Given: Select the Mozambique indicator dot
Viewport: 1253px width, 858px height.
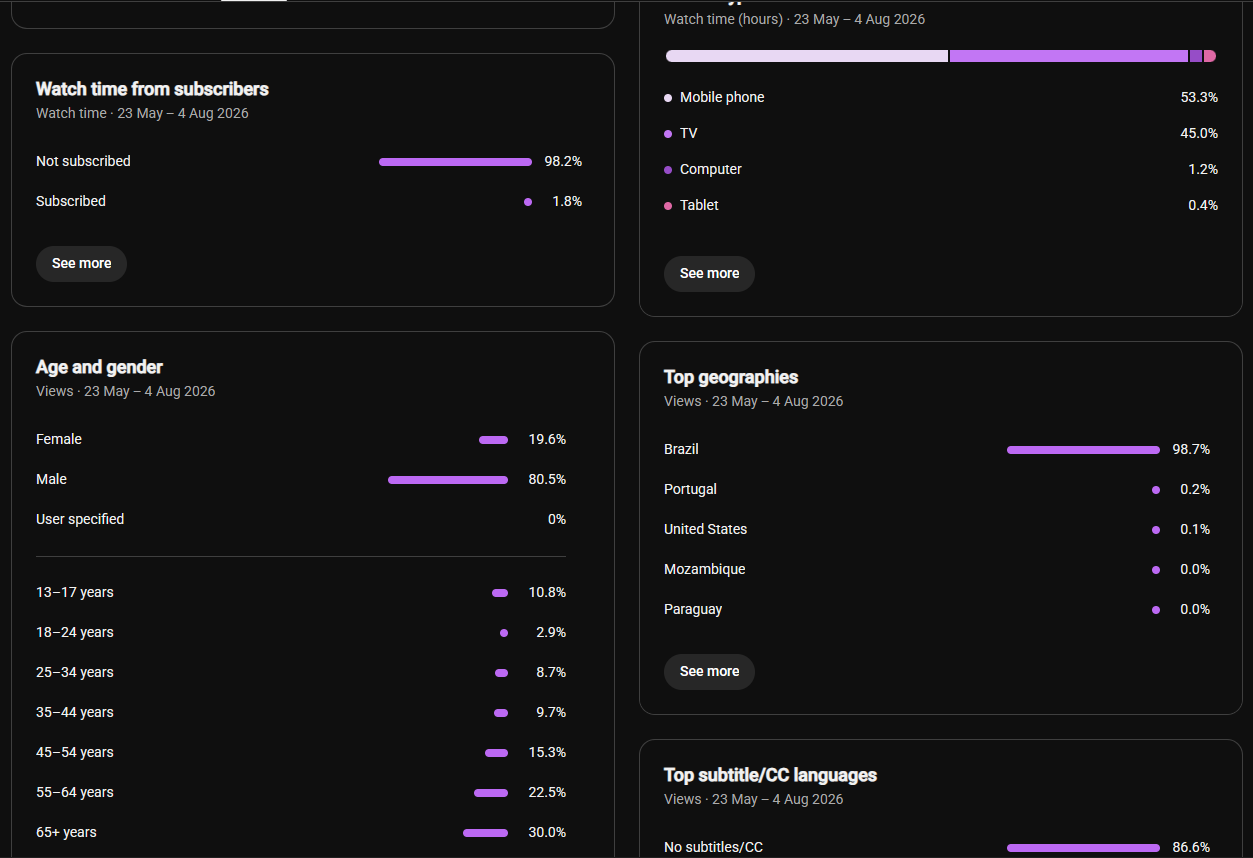Looking at the screenshot, I should 1156,570.
